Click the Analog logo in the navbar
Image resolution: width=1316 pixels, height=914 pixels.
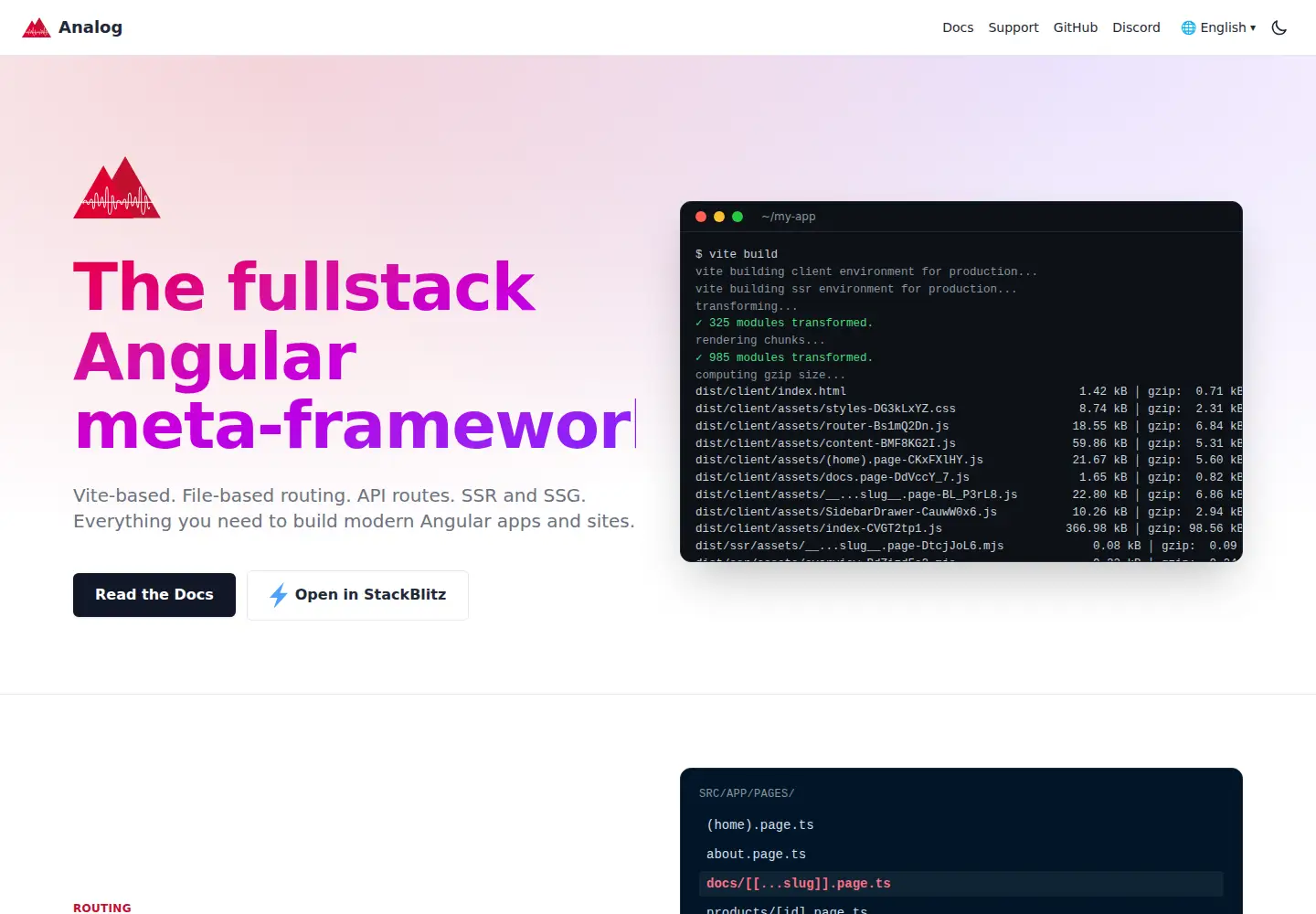click(72, 27)
